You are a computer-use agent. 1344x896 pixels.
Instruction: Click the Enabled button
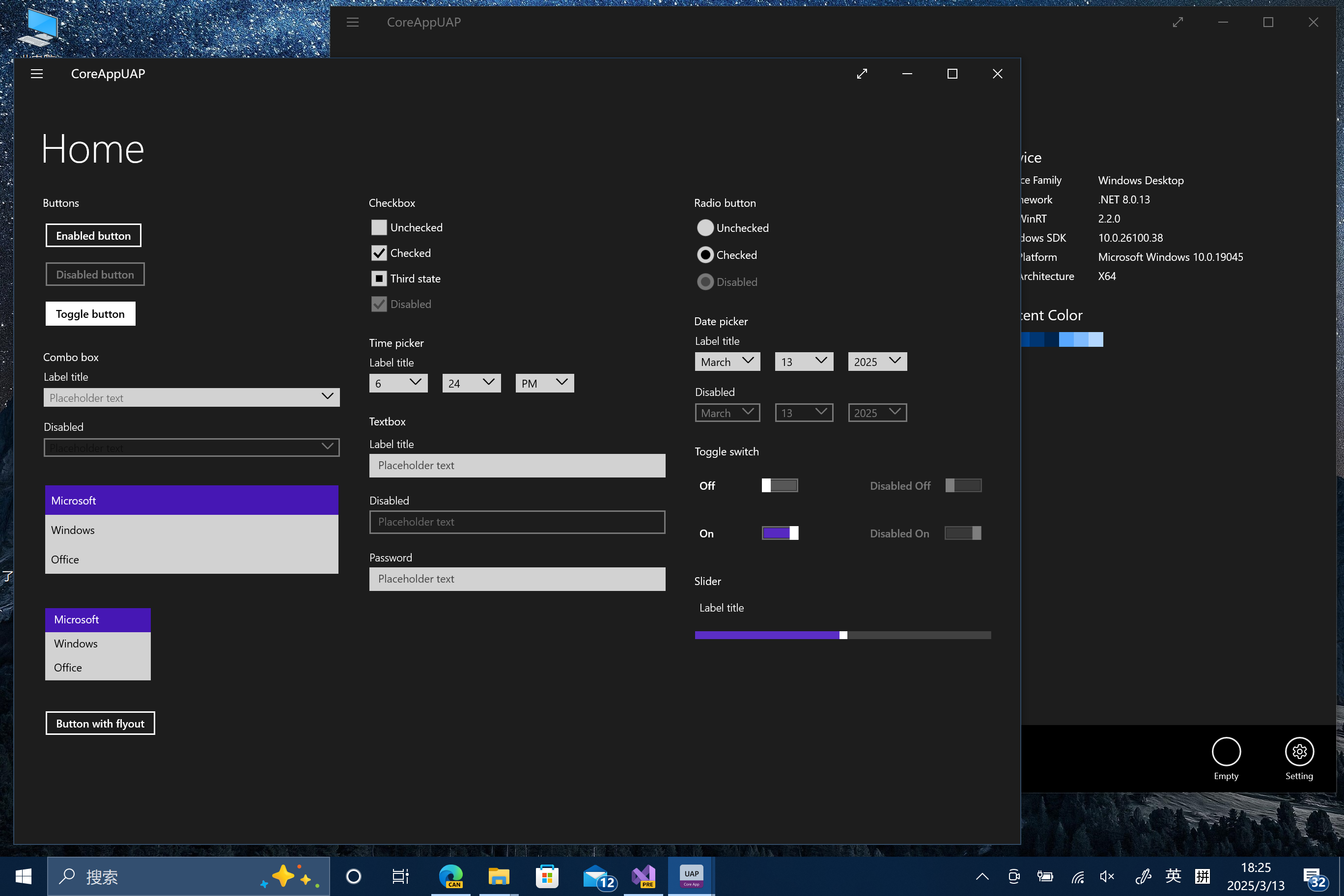pyautogui.click(x=93, y=235)
